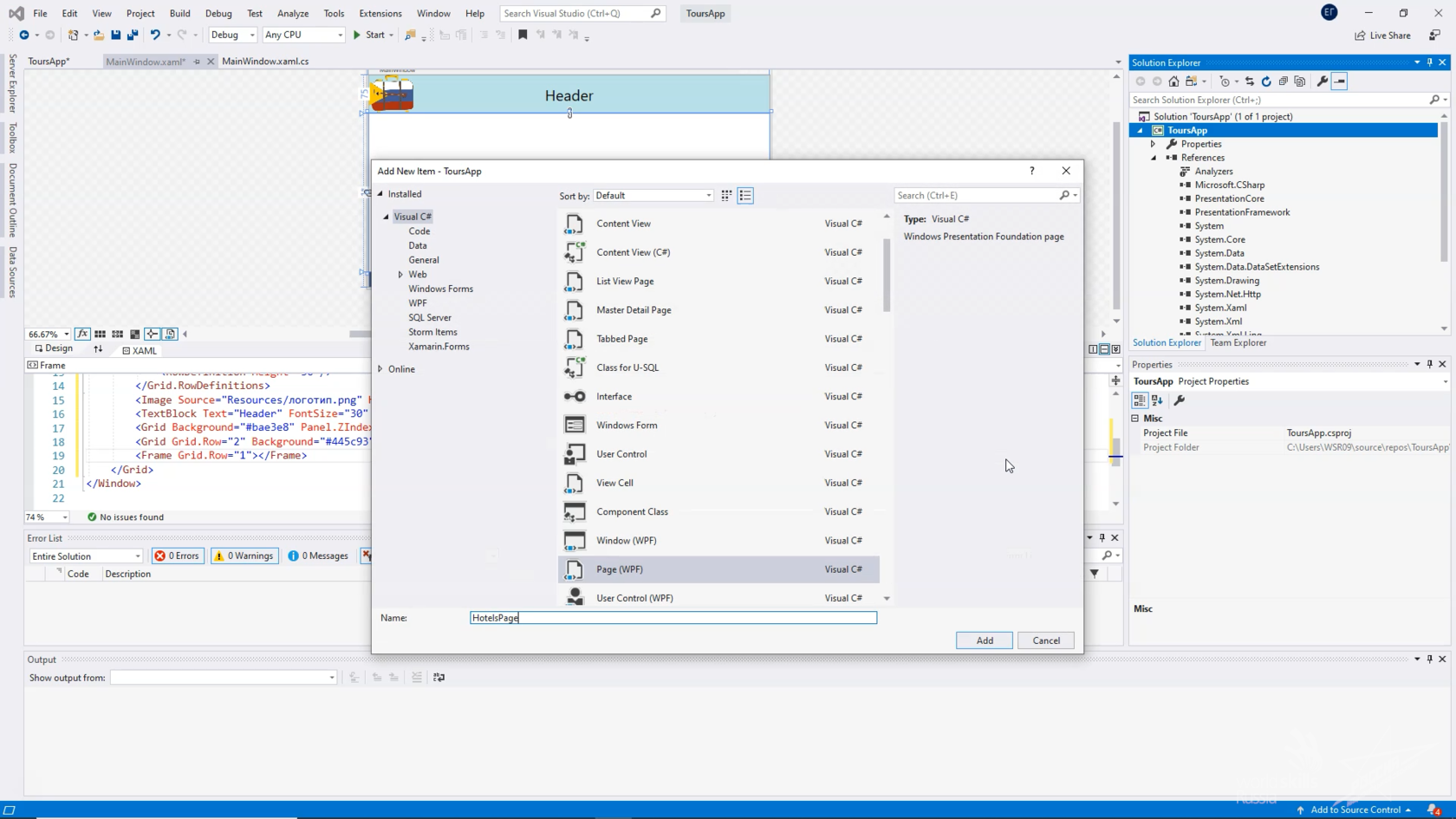1456x819 pixels.
Task: Click Property Pages wrench in Properties panel
Action: pyautogui.click(x=1179, y=400)
